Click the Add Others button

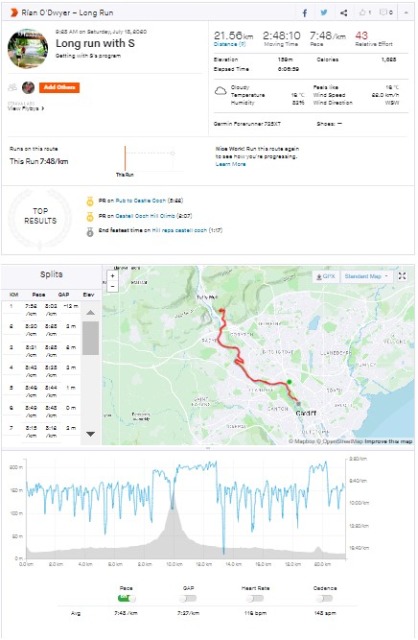(60, 87)
